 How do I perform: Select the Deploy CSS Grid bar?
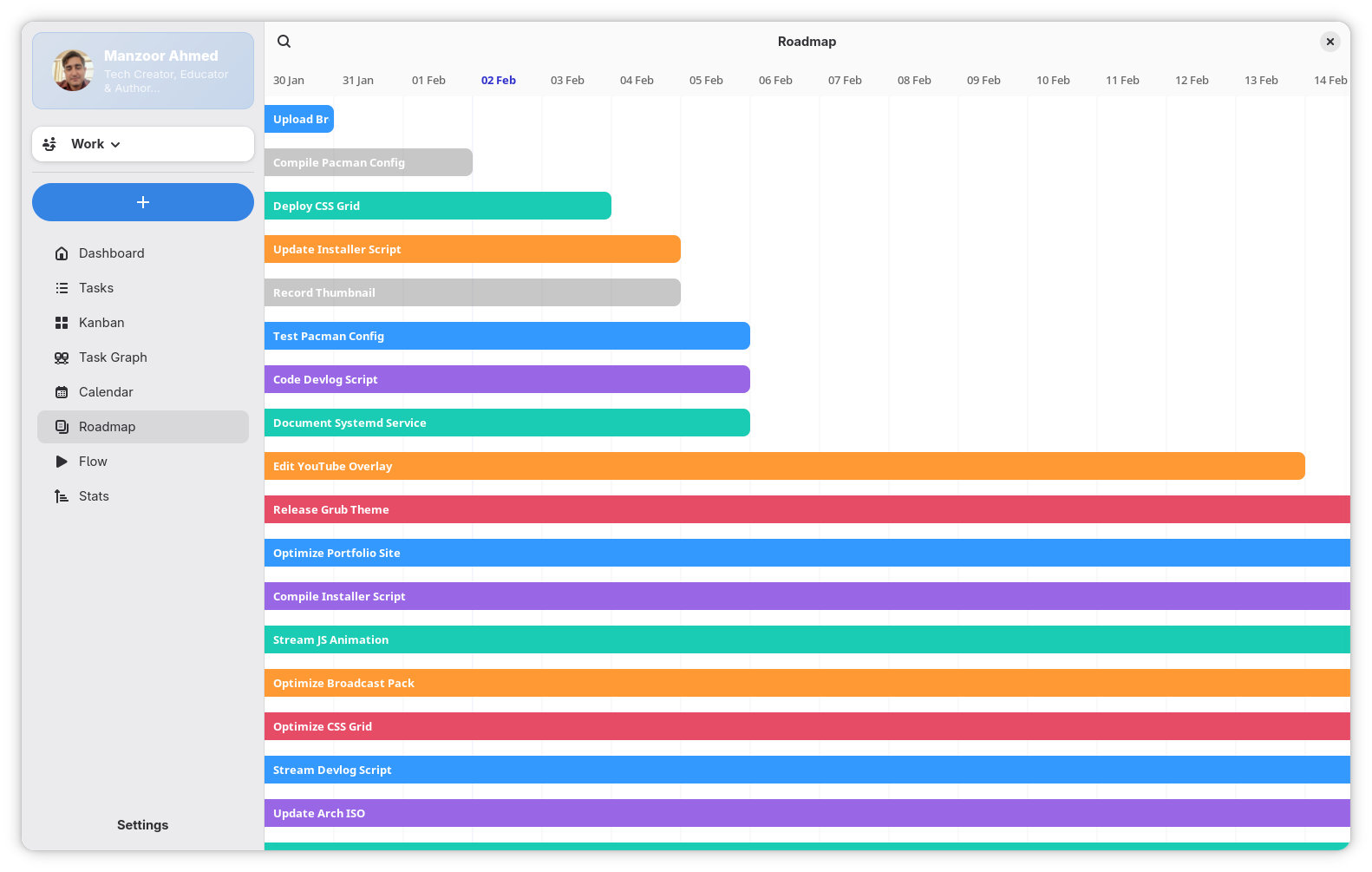[438, 206]
